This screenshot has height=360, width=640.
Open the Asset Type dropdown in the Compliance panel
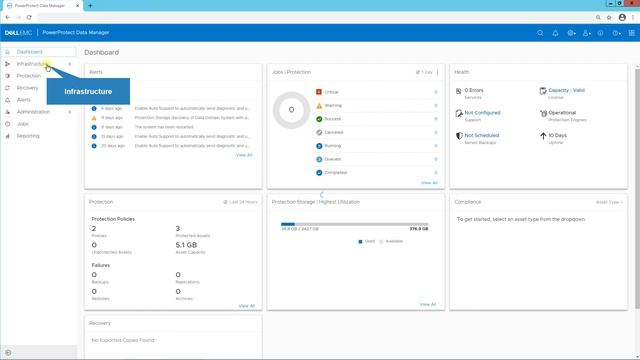(609, 202)
